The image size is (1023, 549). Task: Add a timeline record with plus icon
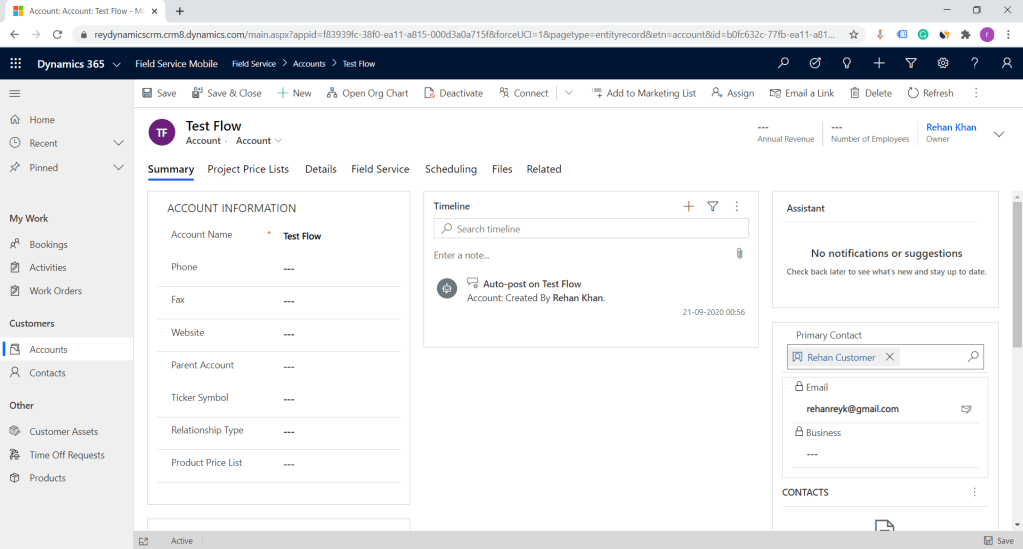point(688,206)
